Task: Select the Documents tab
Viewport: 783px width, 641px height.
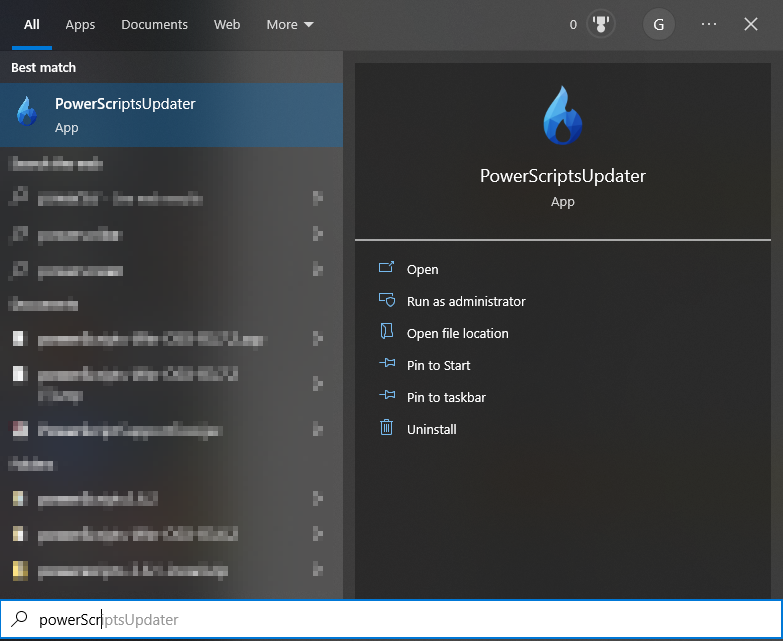Action: (x=154, y=24)
